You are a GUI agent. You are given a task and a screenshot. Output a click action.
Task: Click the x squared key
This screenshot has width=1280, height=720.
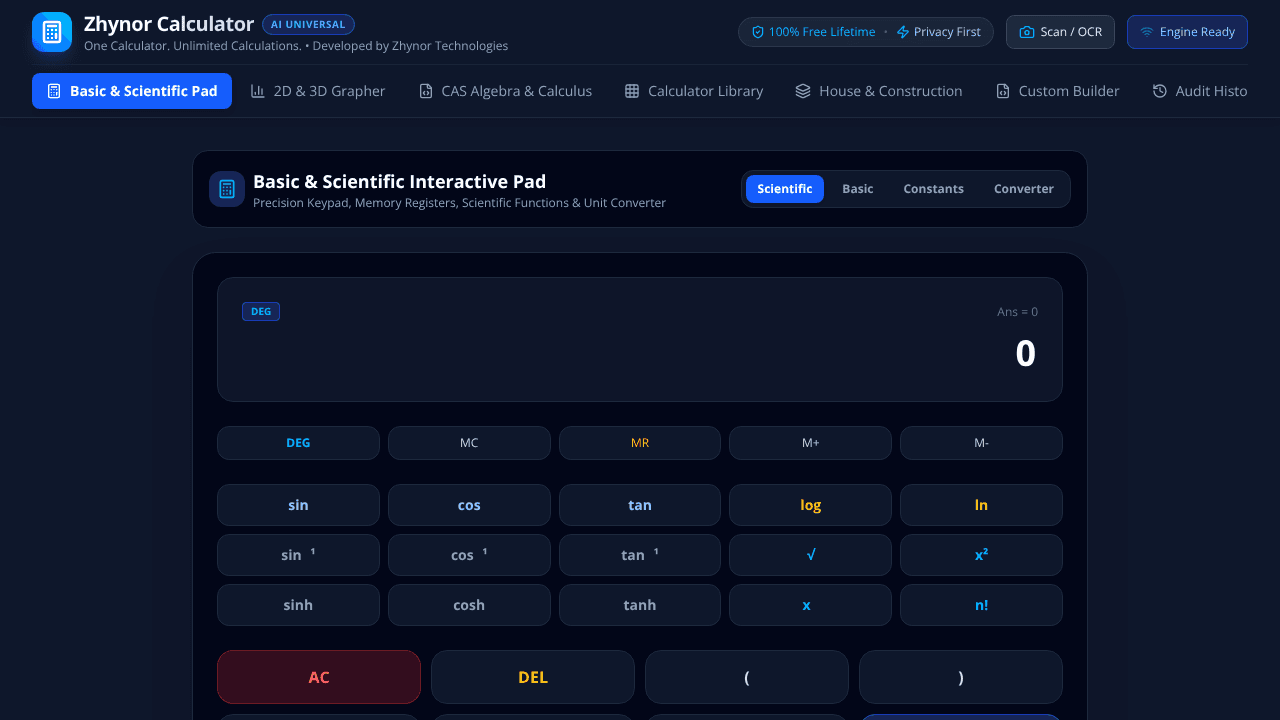[981, 555]
